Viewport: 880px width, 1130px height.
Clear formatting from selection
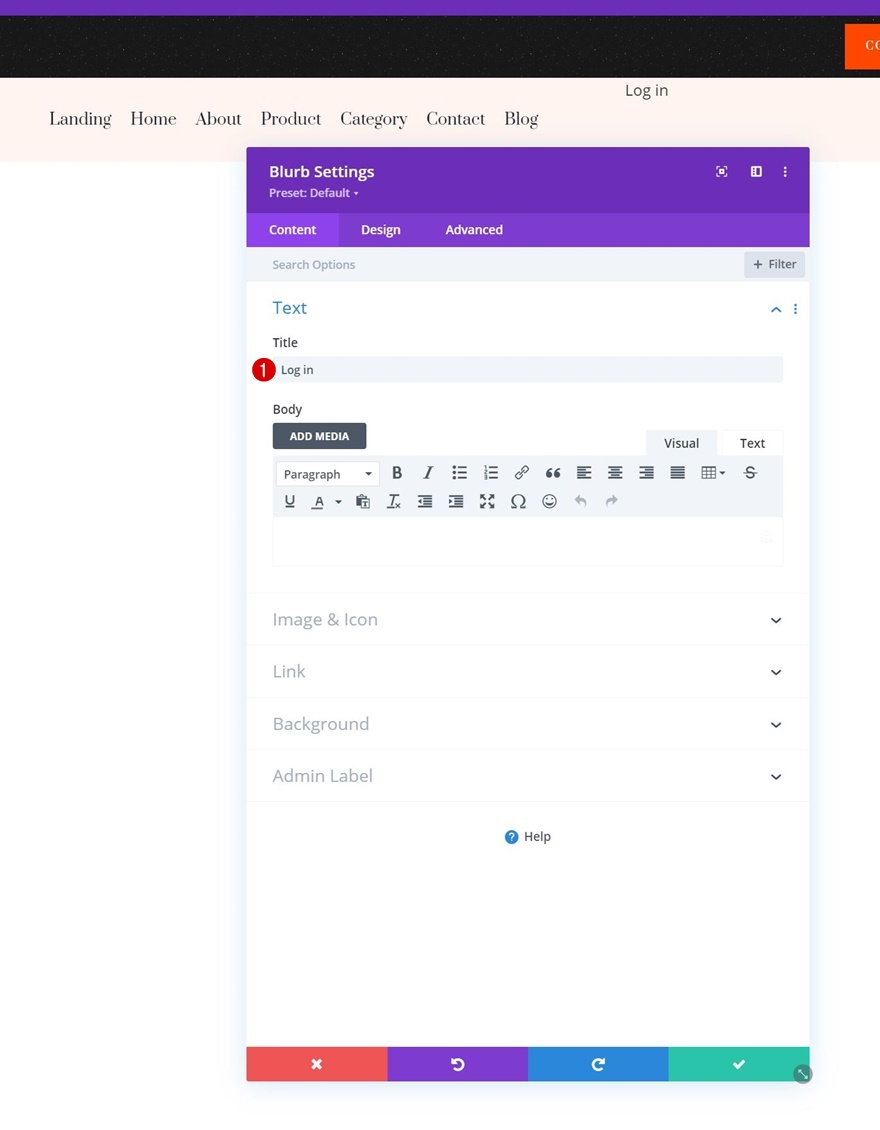tap(394, 502)
